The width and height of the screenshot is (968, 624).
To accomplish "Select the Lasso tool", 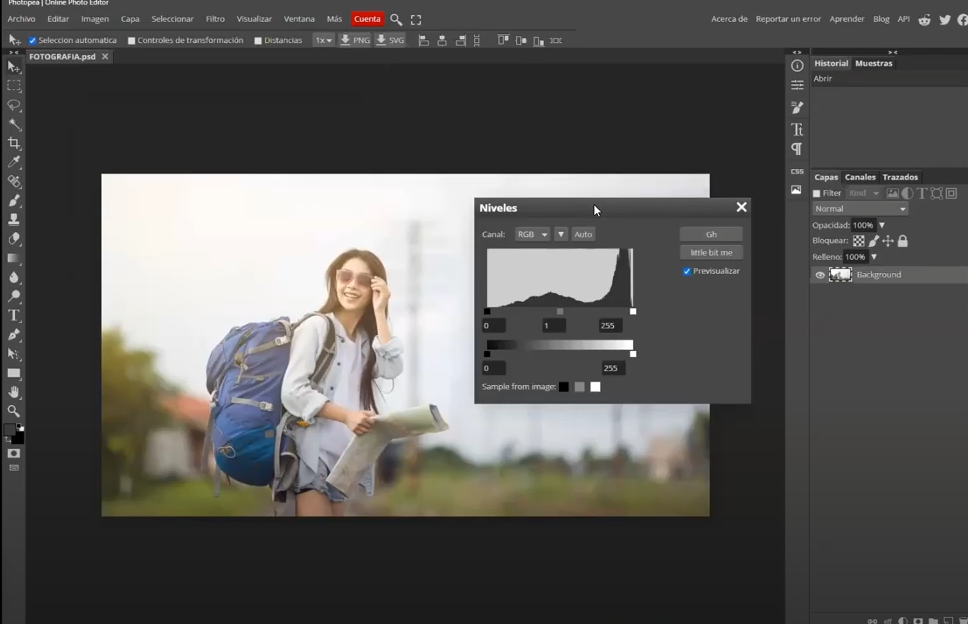I will (14, 105).
